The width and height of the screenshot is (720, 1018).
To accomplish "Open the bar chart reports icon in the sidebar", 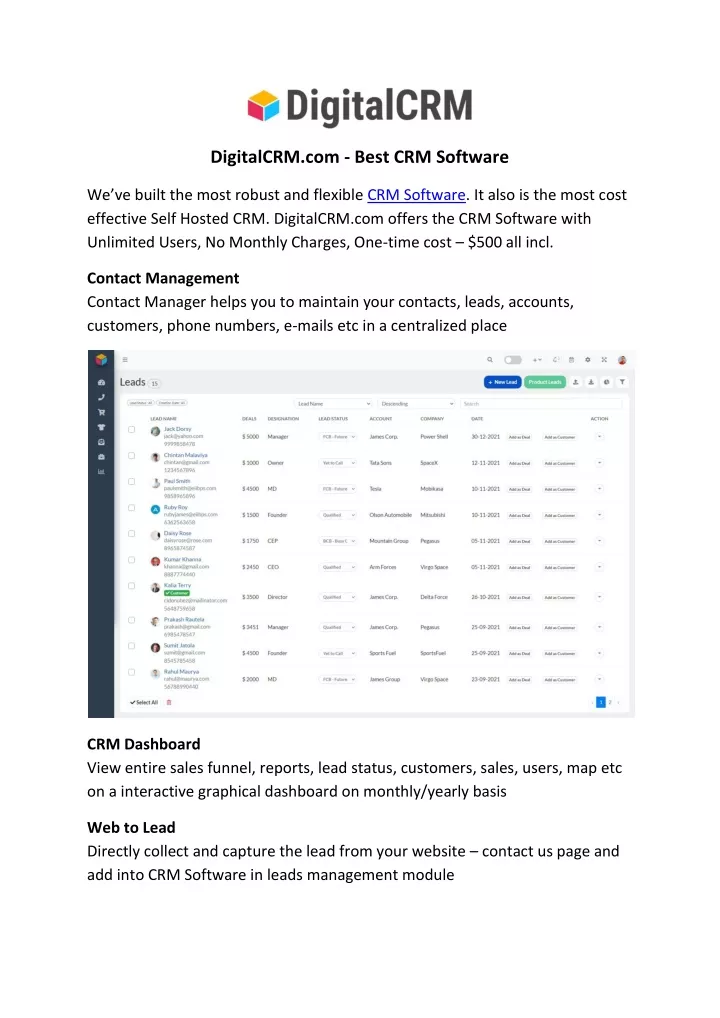I will point(101,472).
